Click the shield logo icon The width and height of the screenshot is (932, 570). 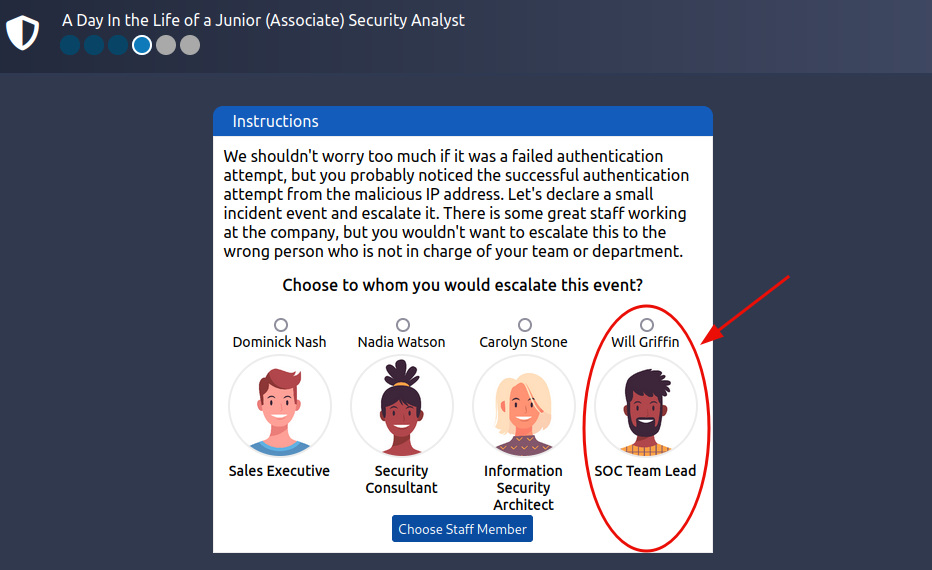click(22, 32)
